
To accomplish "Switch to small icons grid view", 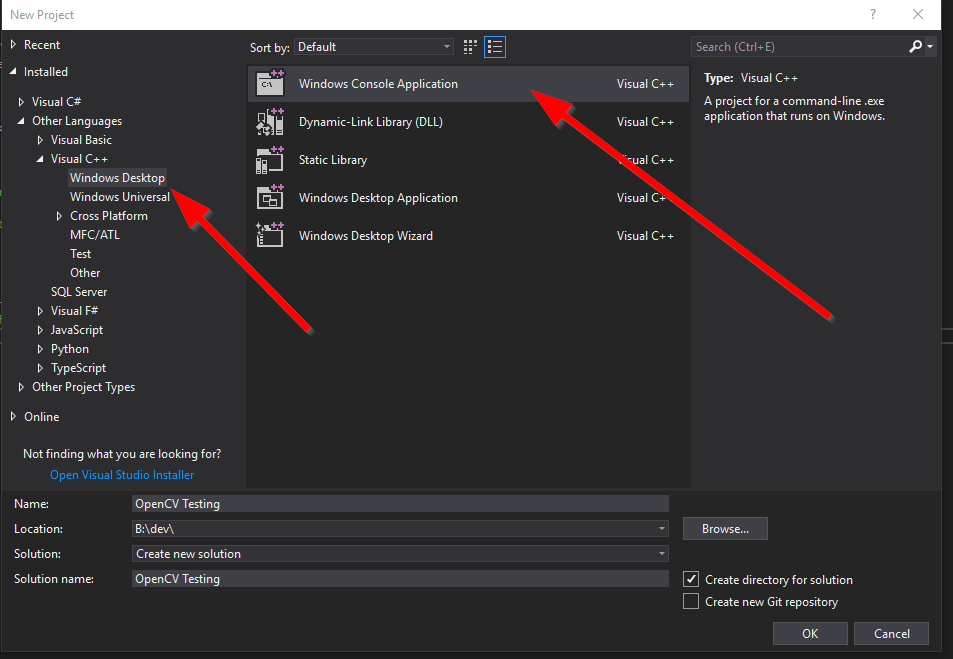I will pyautogui.click(x=470, y=47).
